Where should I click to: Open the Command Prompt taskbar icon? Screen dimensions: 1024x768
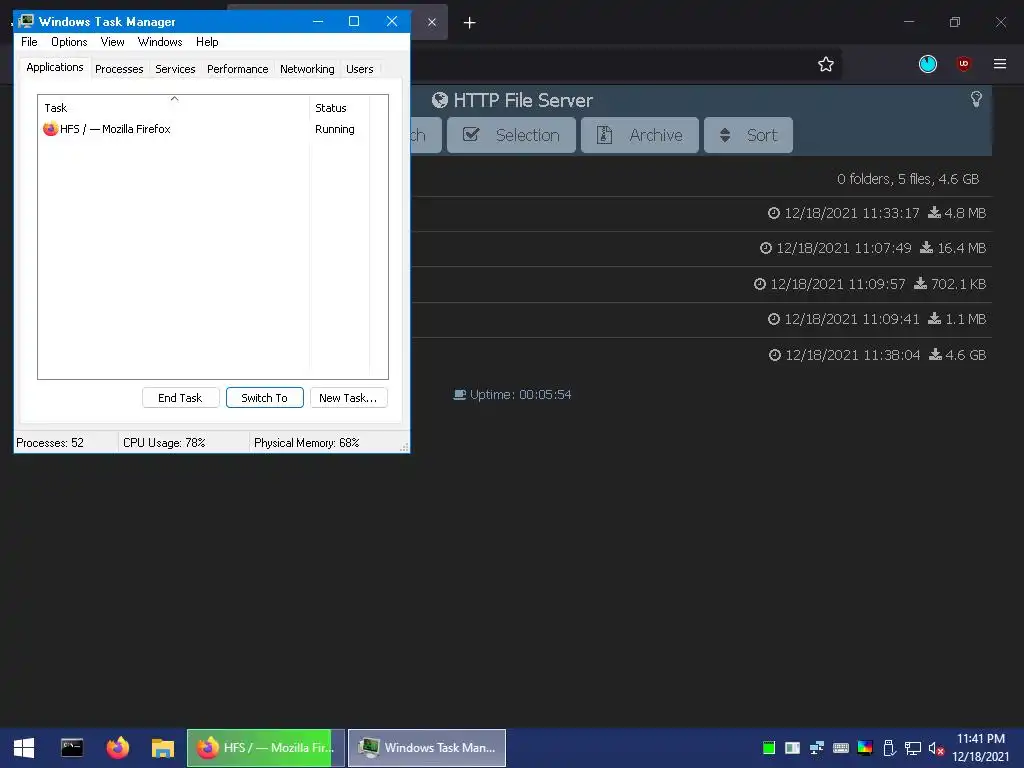pos(72,748)
